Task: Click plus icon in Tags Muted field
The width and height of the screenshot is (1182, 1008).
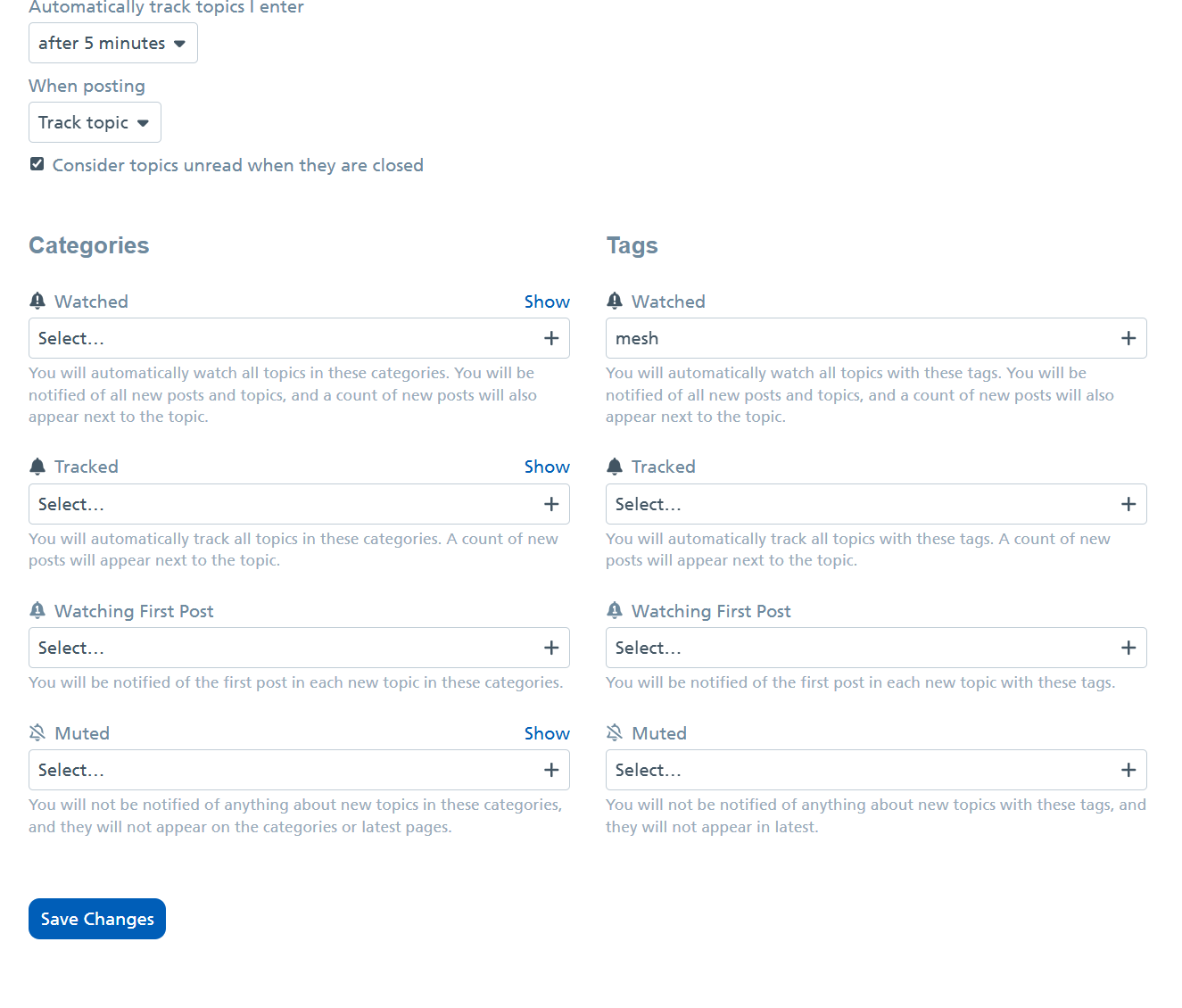Action: [x=1128, y=770]
